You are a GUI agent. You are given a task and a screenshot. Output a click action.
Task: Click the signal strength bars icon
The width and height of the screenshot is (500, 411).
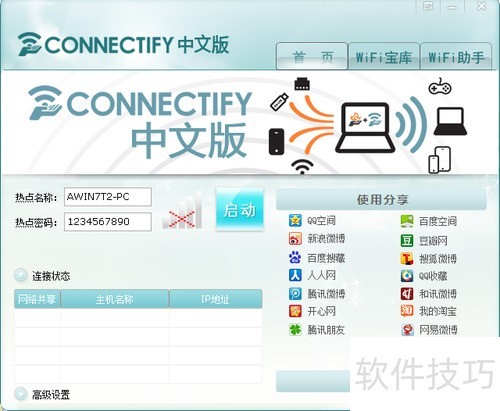point(183,211)
